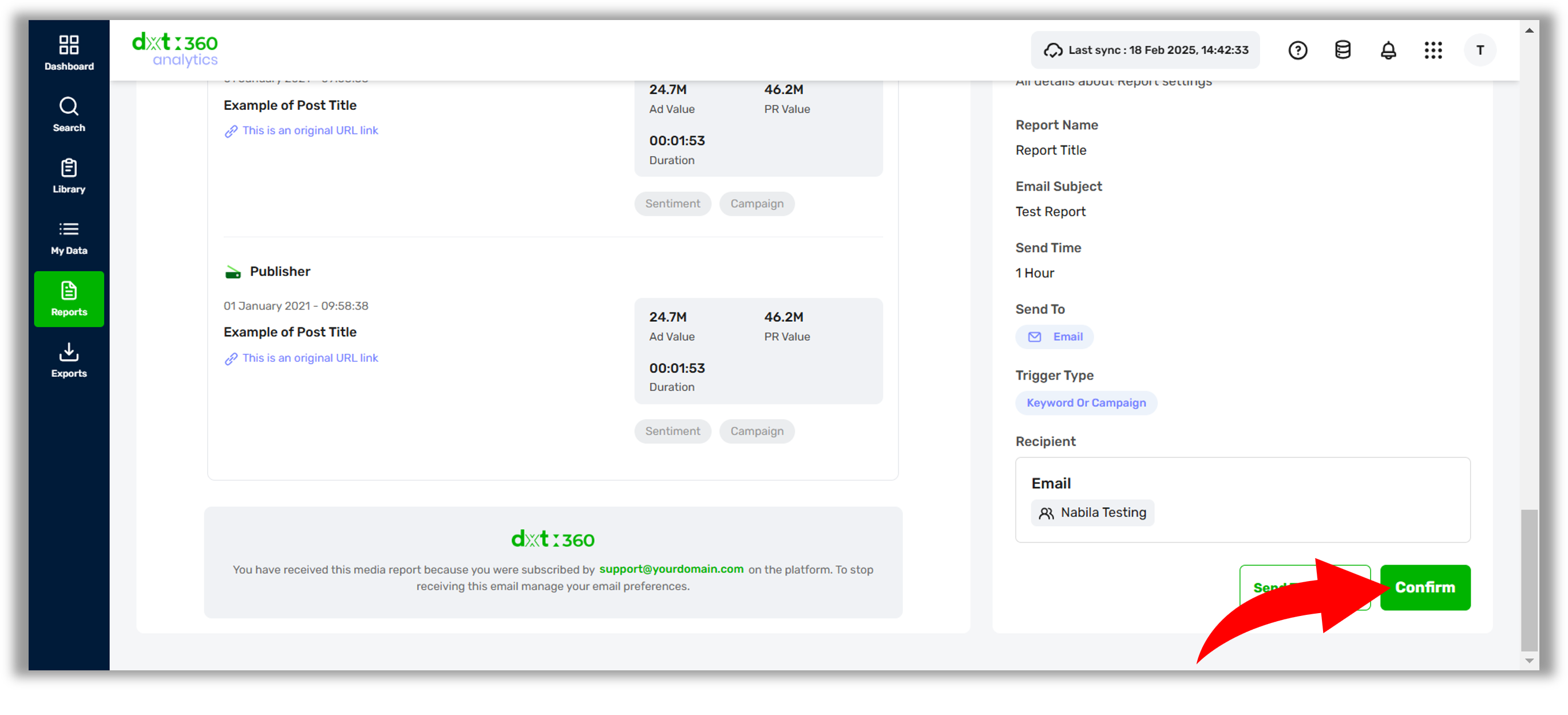Click the second post's 00:01:53 Duration
The height and width of the screenshot is (715, 1568).
click(x=677, y=369)
